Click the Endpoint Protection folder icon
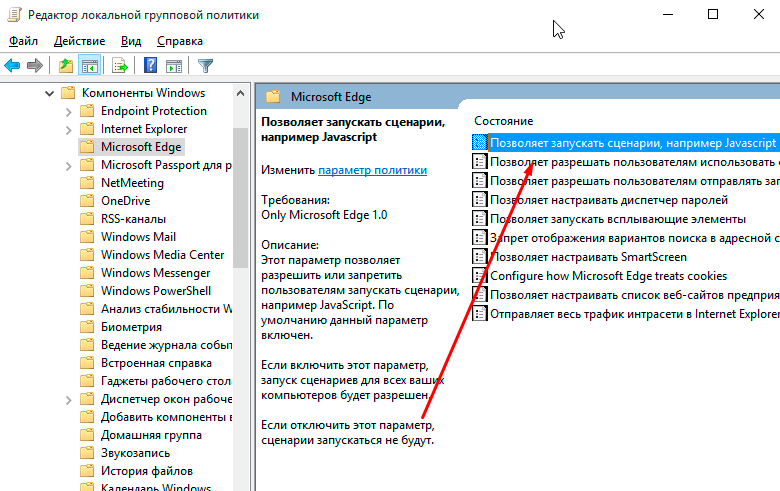This screenshot has height=491, width=780. tap(87, 111)
